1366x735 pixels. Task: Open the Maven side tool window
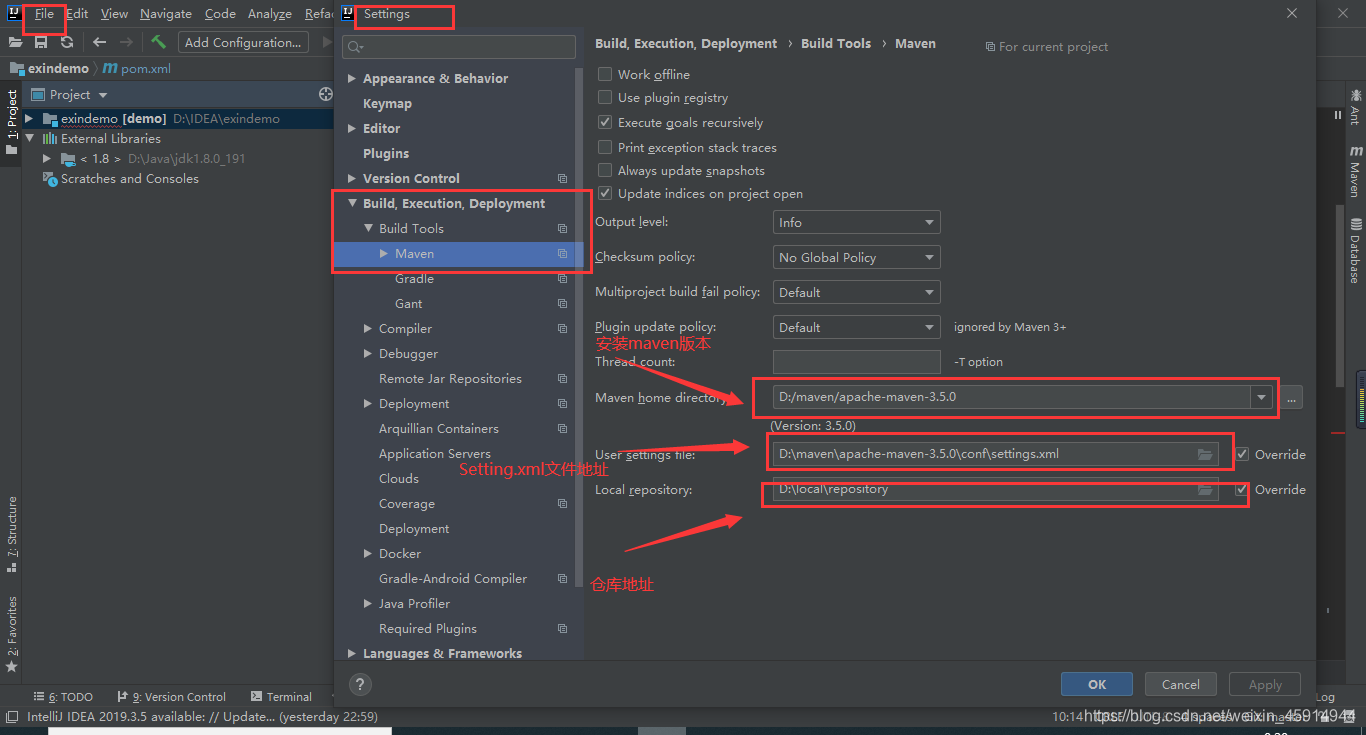click(x=1355, y=172)
